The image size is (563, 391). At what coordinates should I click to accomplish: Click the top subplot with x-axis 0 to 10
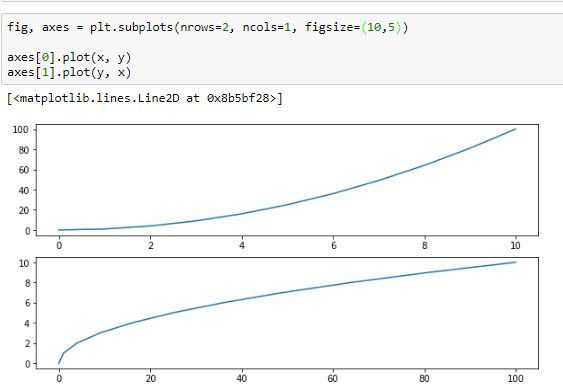tap(287, 180)
